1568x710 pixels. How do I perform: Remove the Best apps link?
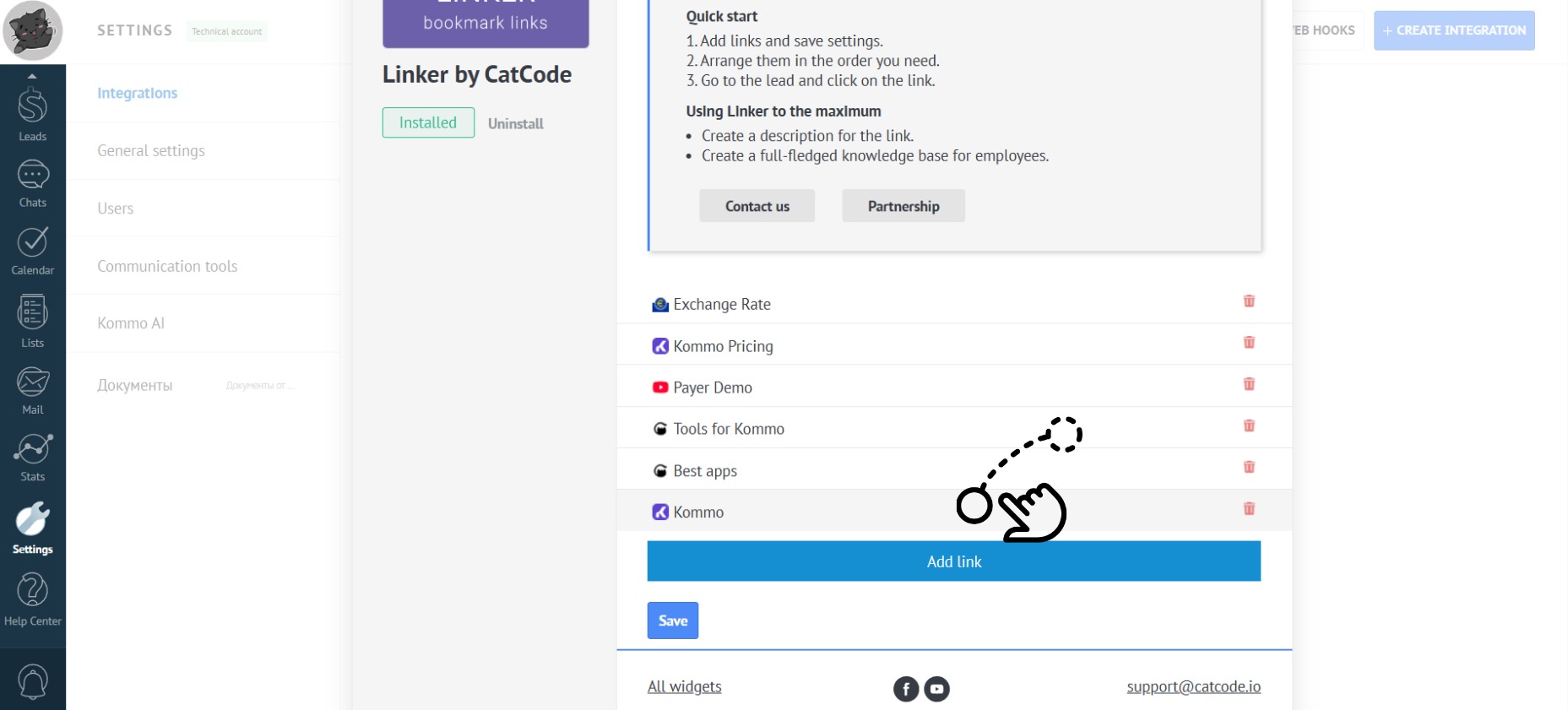(x=1249, y=467)
